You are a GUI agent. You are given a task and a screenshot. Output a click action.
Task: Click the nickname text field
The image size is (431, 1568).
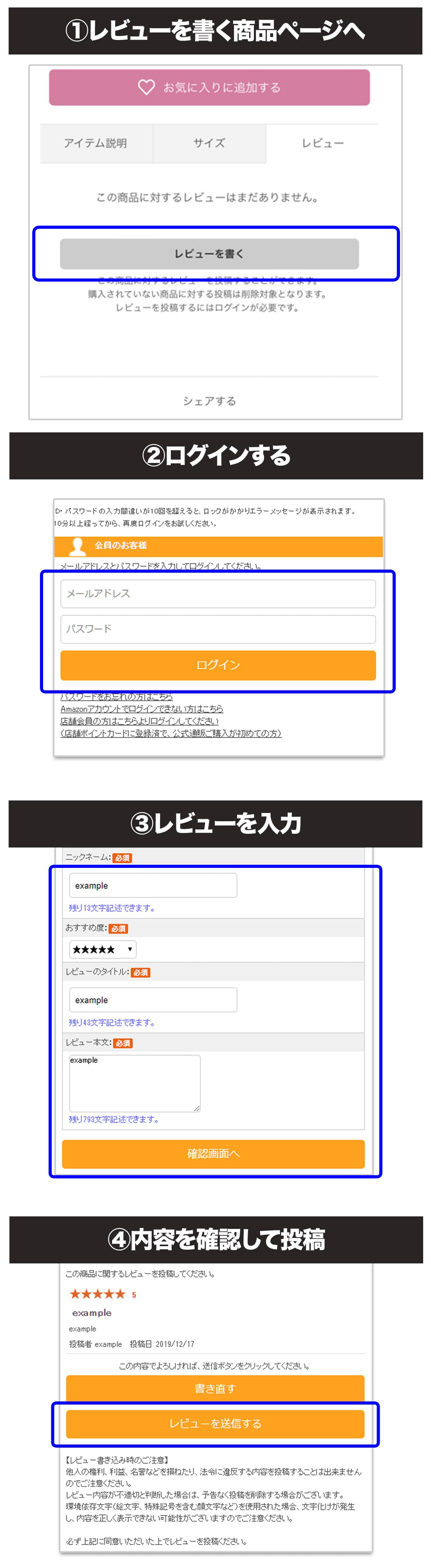tap(153, 885)
